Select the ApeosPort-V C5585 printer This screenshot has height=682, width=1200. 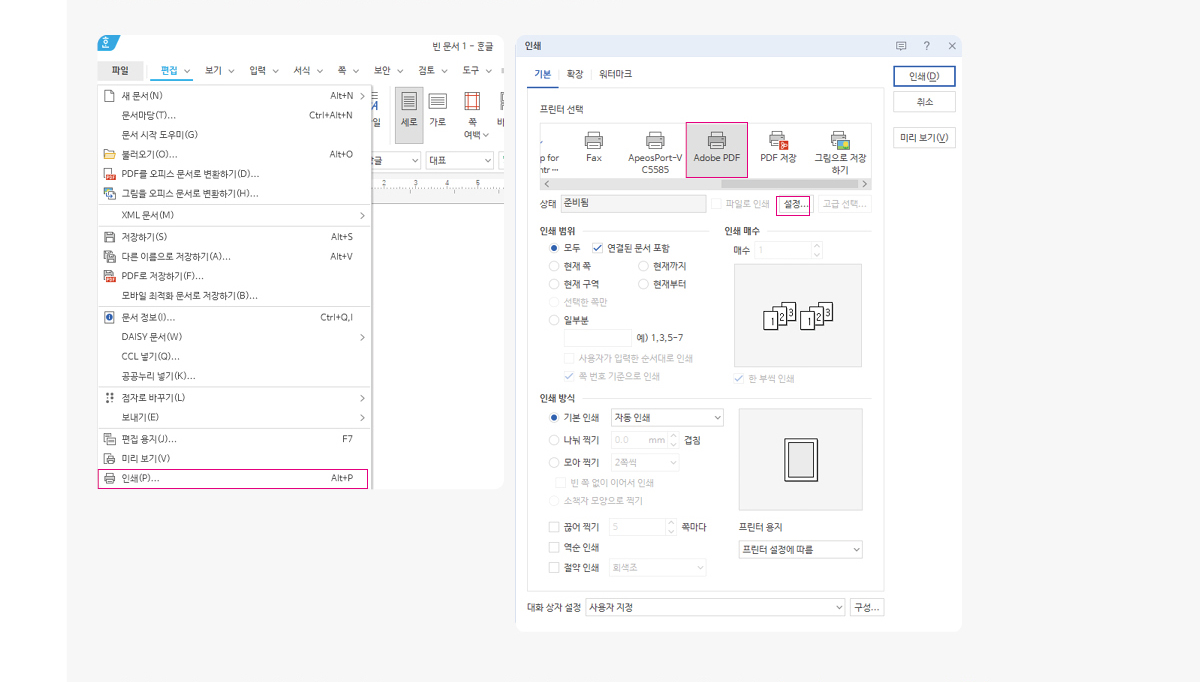click(655, 142)
